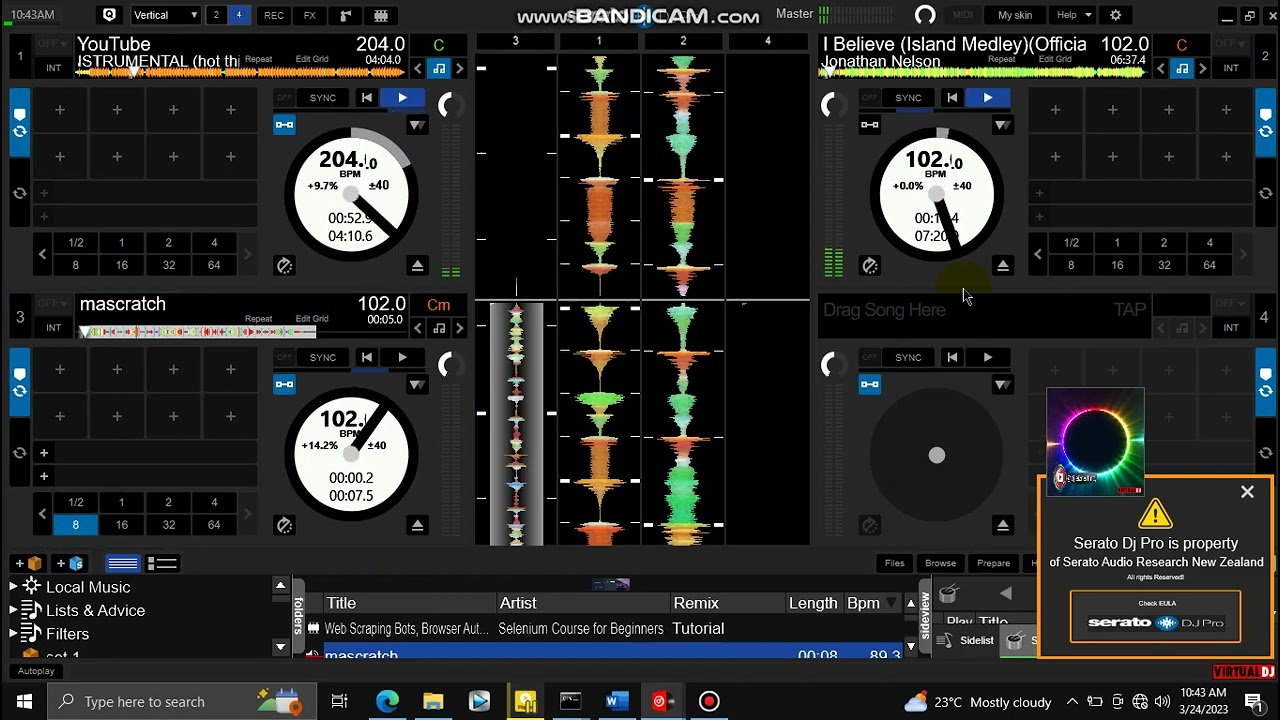
Task: Open the My skin menu
Action: [x=1014, y=15]
